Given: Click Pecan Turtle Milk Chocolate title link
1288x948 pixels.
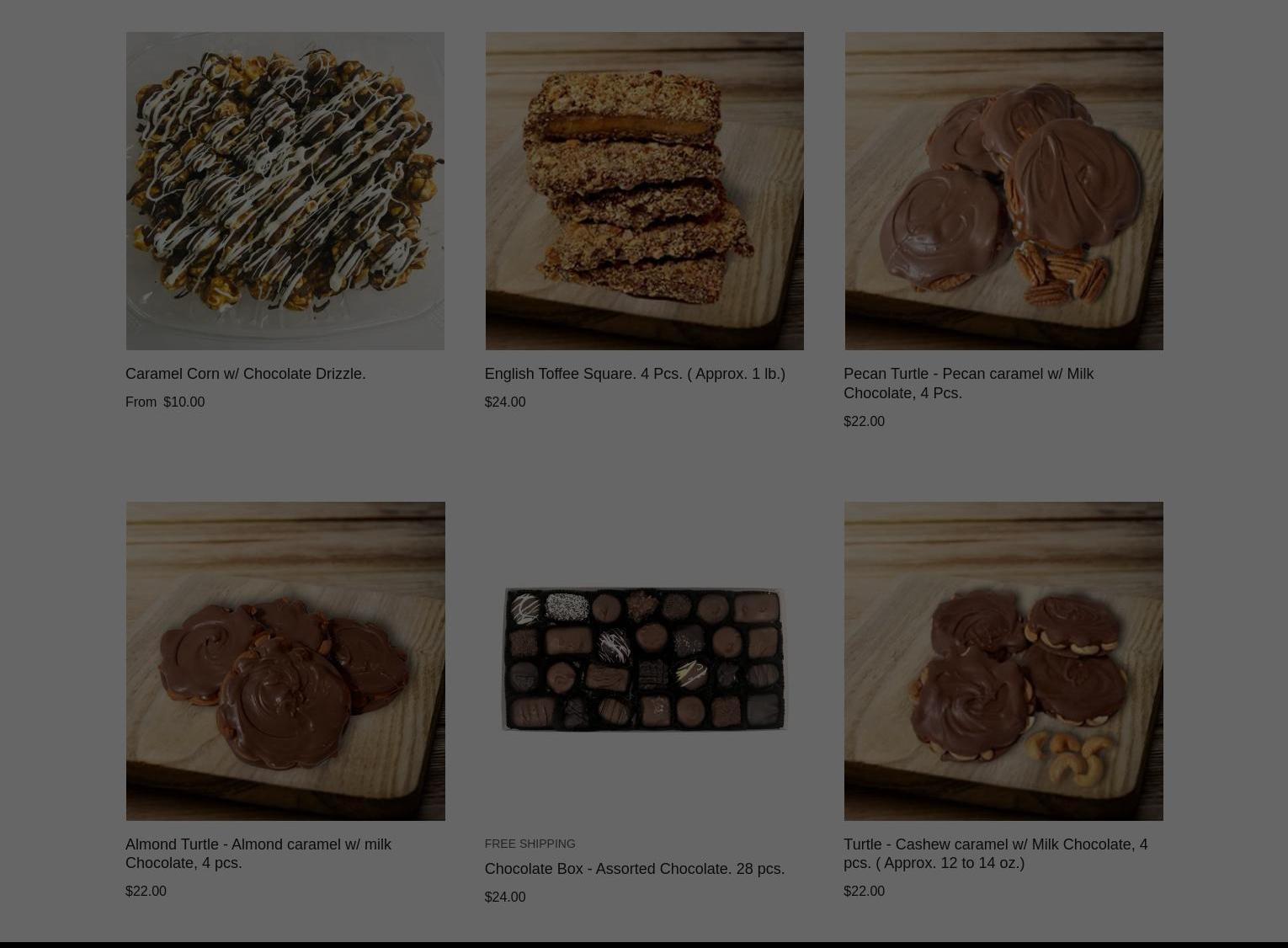Looking at the screenshot, I should [968, 383].
